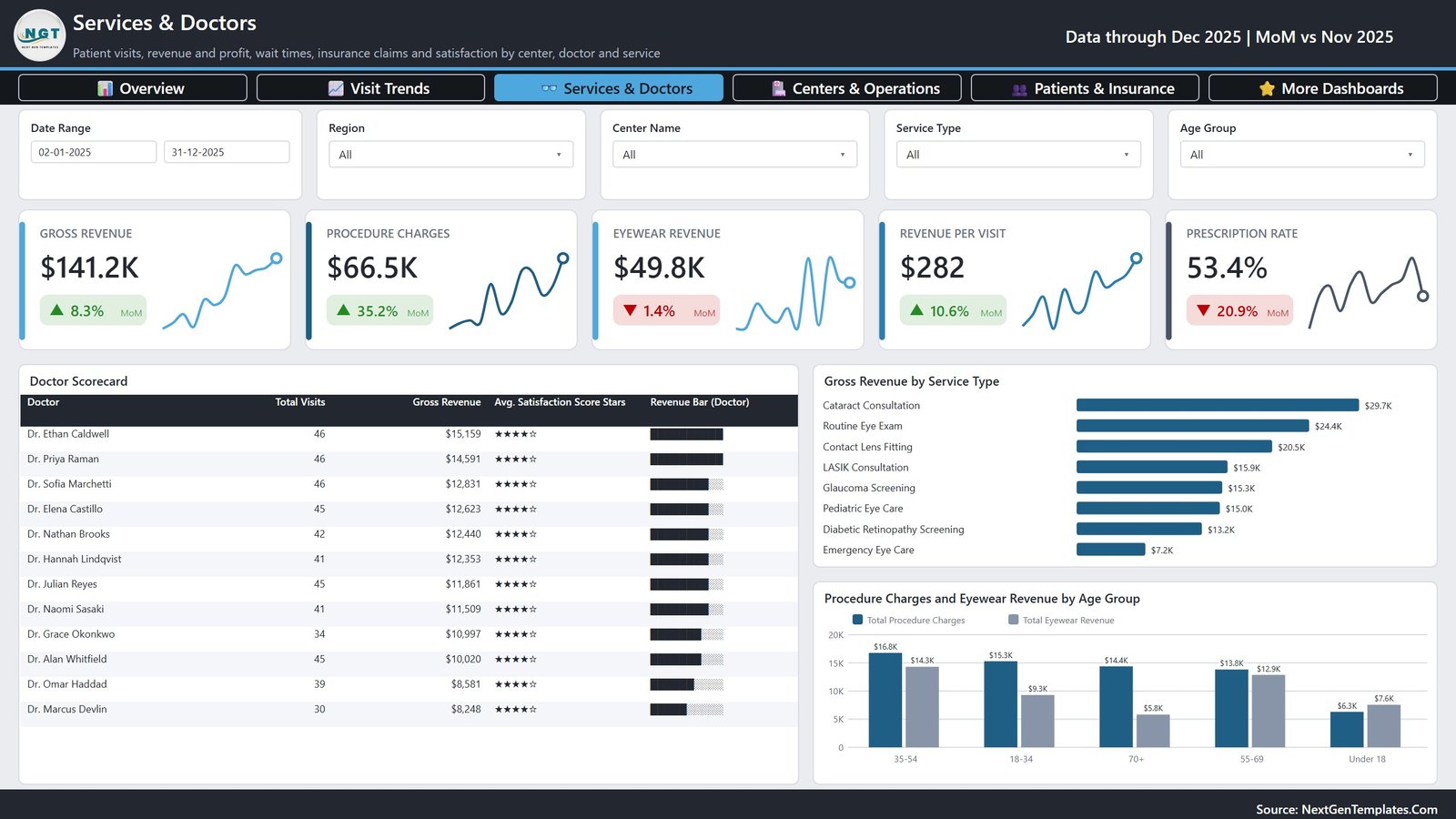Click Diabetic Retinopathy Screening label
1456x819 pixels.
tap(893, 530)
